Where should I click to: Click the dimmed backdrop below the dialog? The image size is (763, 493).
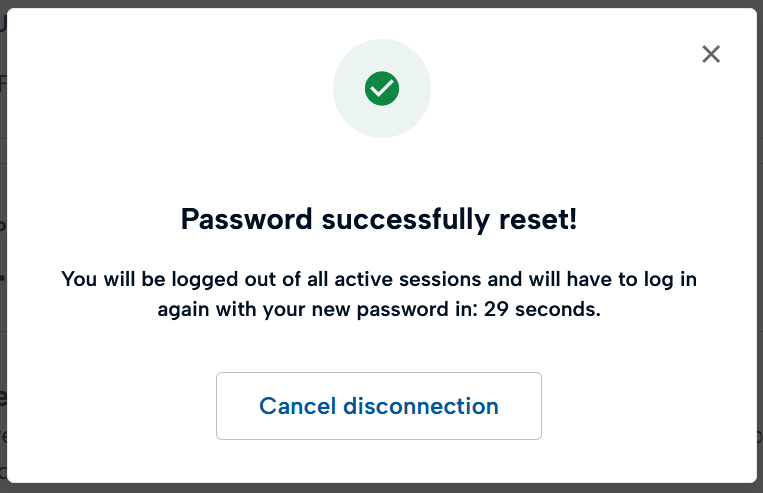coord(380,489)
